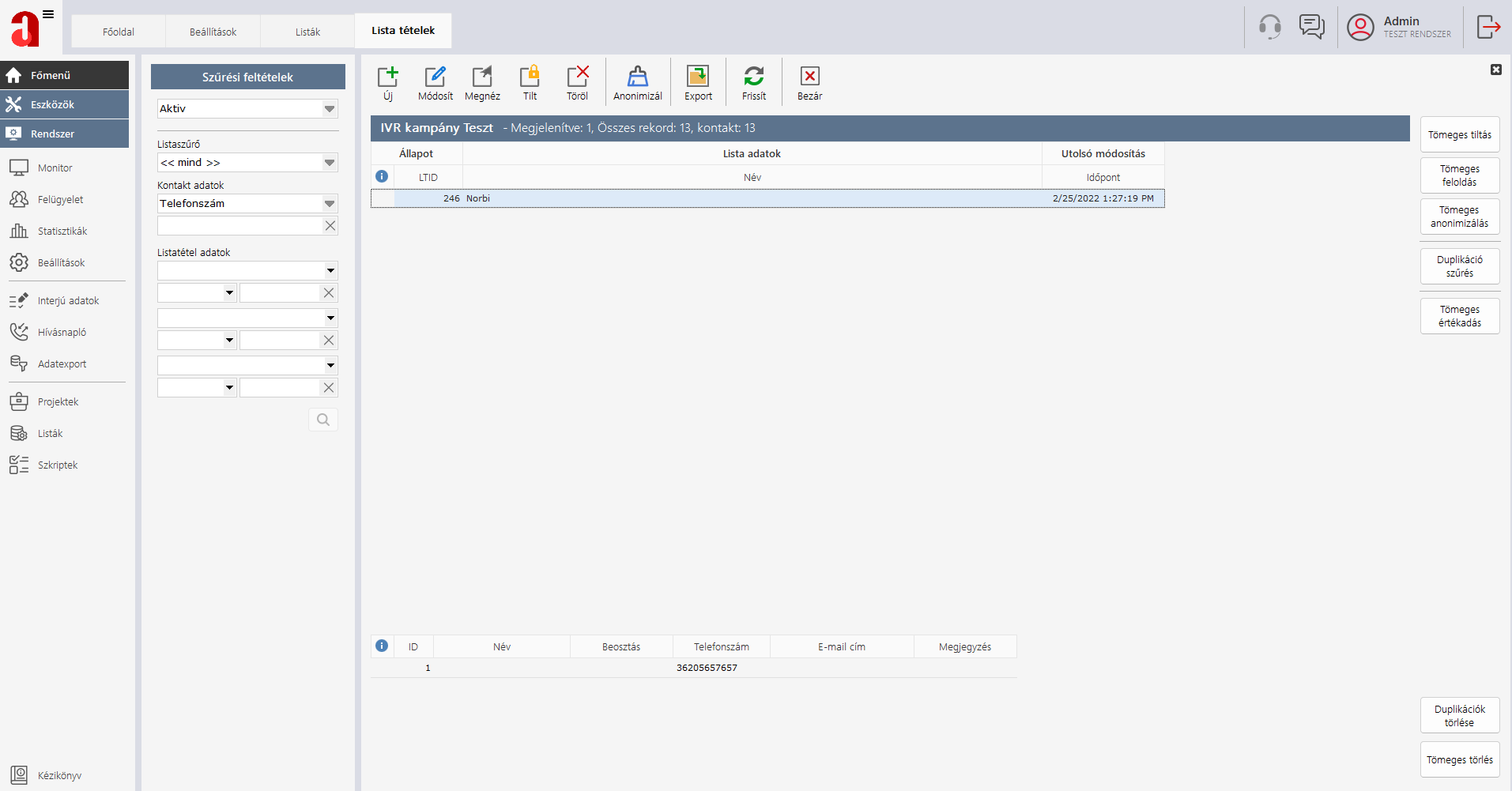
Task: Click the Anonimizál toolbar icon
Action: (637, 77)
